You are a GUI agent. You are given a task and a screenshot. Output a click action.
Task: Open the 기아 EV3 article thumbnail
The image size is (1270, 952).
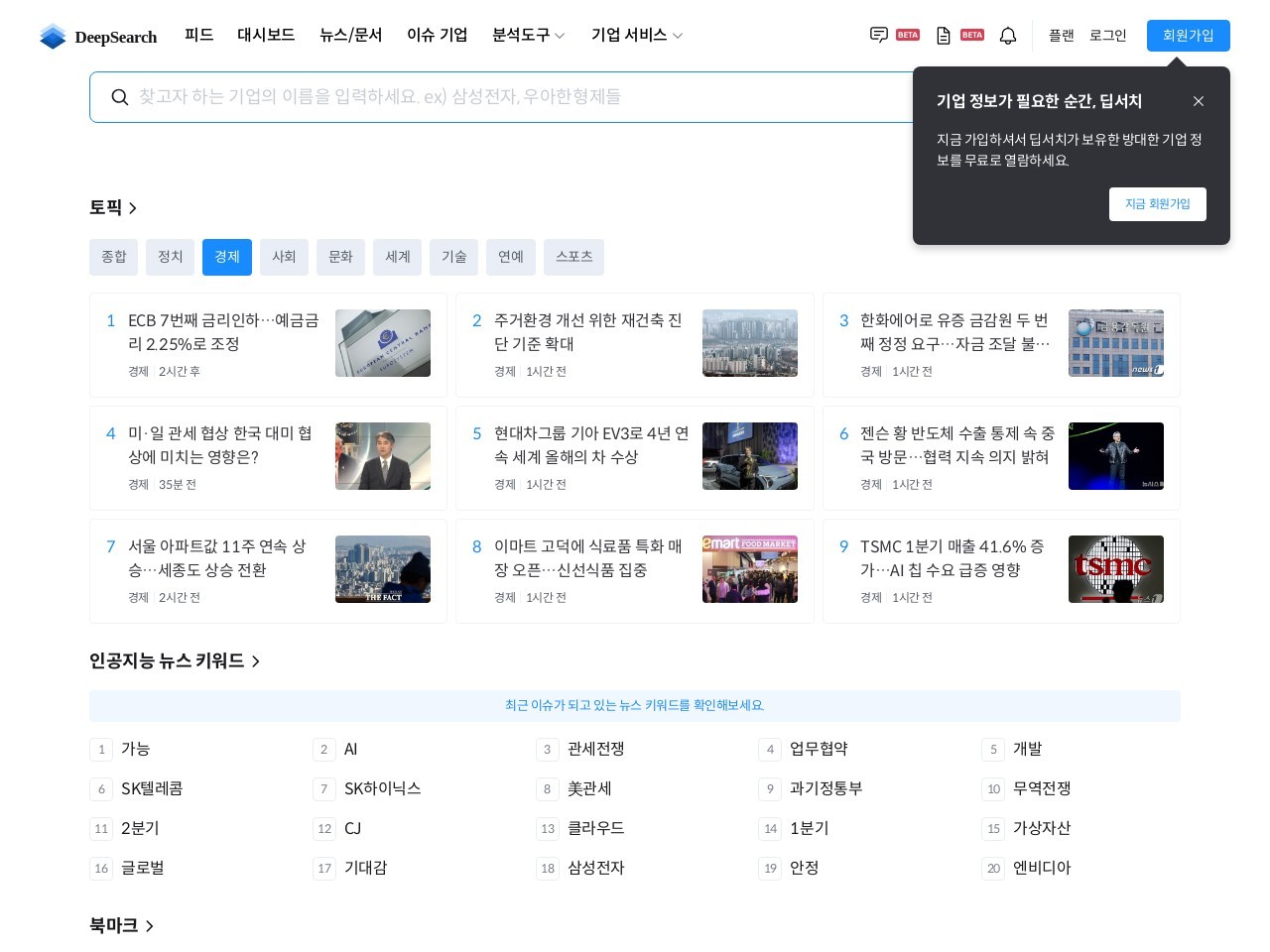click(750, 456)
